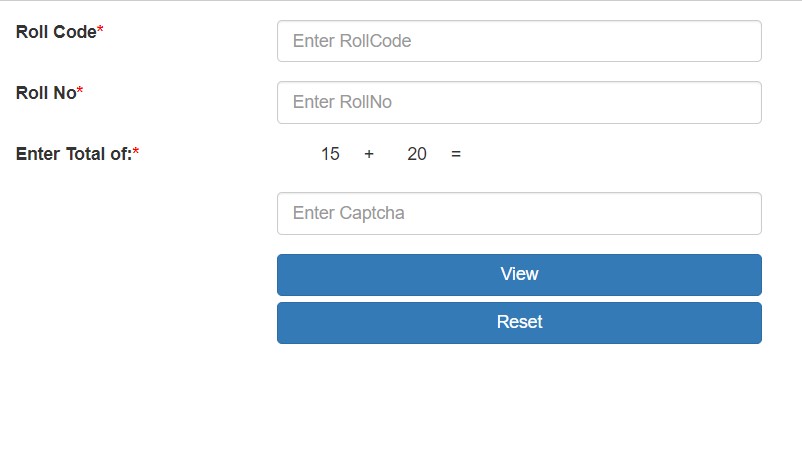Click the word View on the button
Screen dimensions: 802x471
pos(519,274)
